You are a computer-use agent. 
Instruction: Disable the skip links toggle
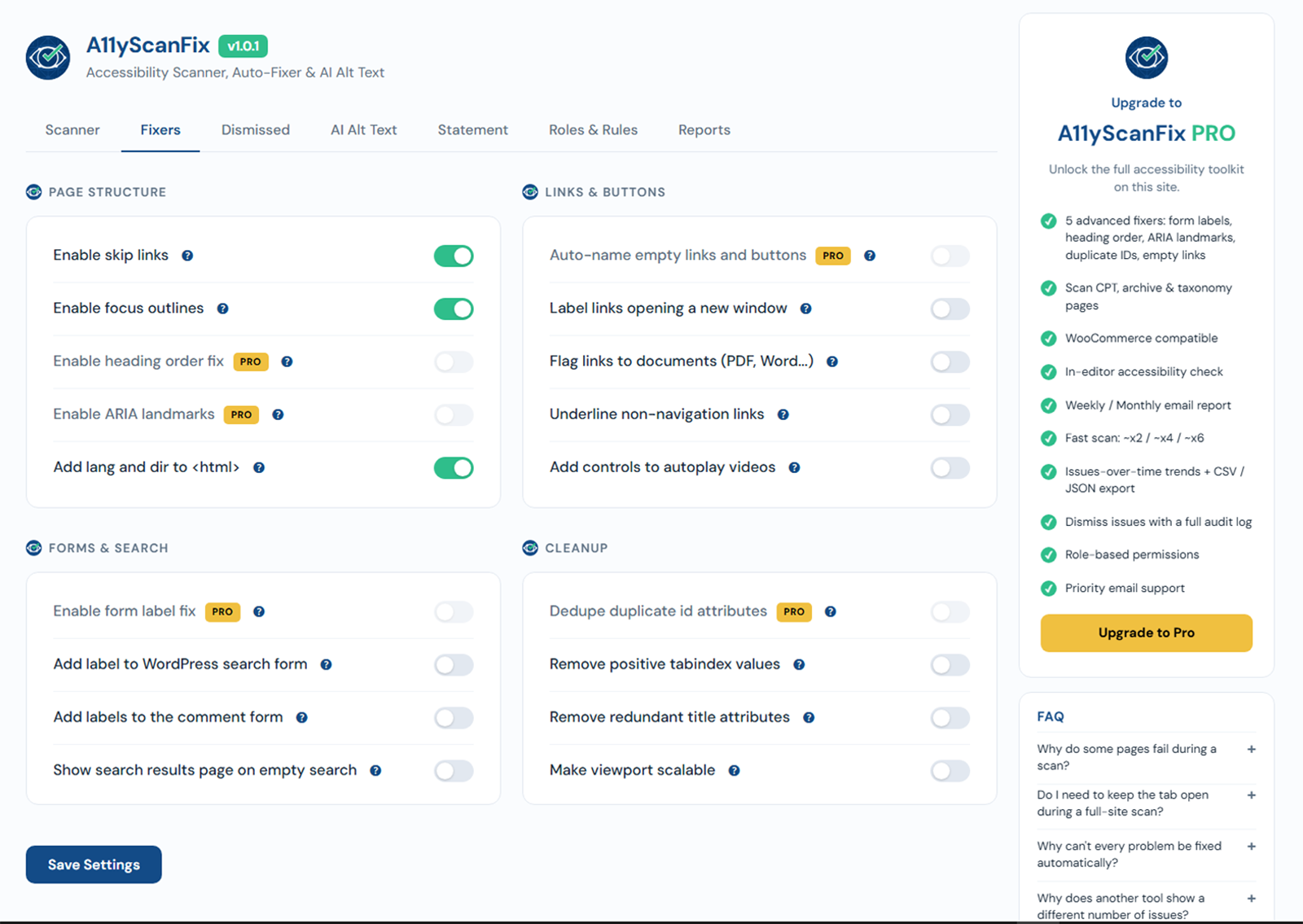point(454,256)
